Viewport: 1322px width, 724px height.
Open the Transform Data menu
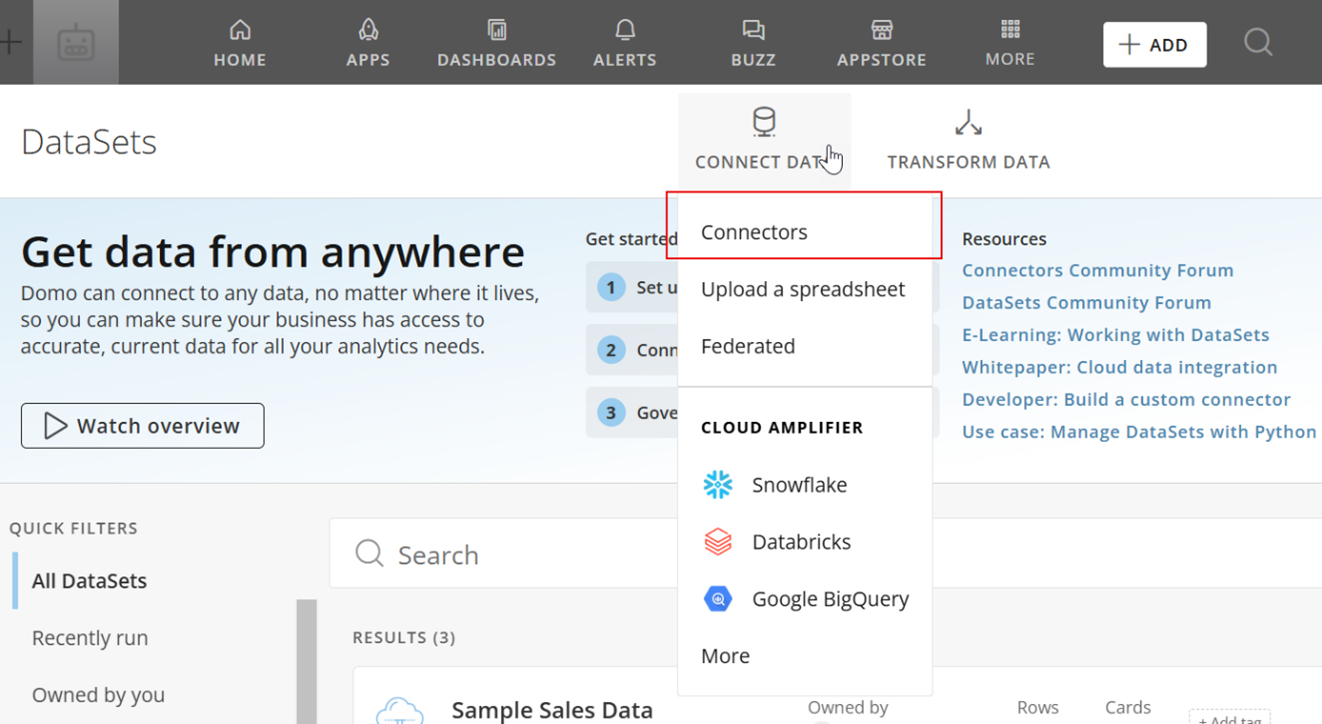[x=968, y=140]
